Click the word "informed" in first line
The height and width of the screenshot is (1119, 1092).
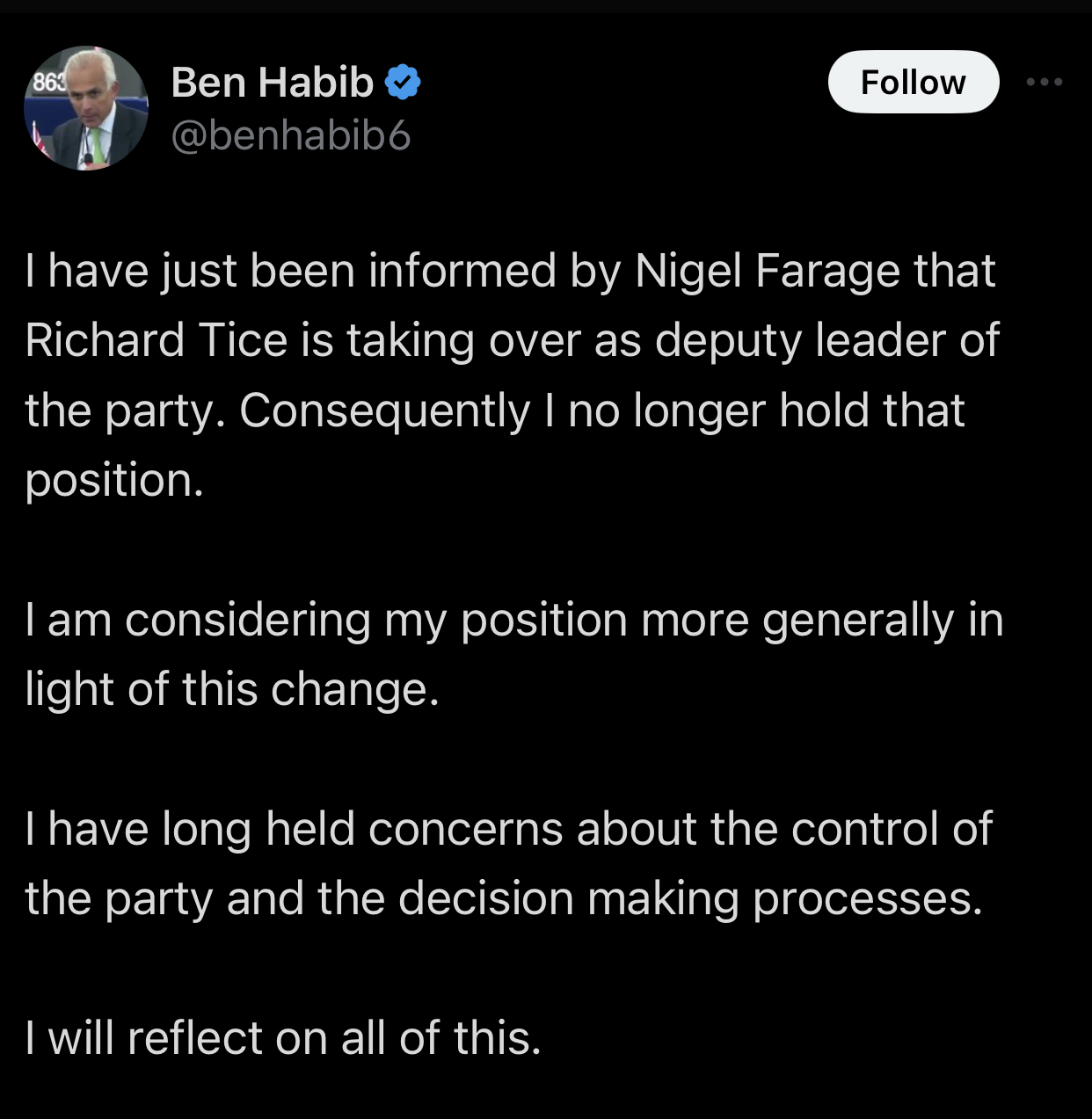point(462,271)
